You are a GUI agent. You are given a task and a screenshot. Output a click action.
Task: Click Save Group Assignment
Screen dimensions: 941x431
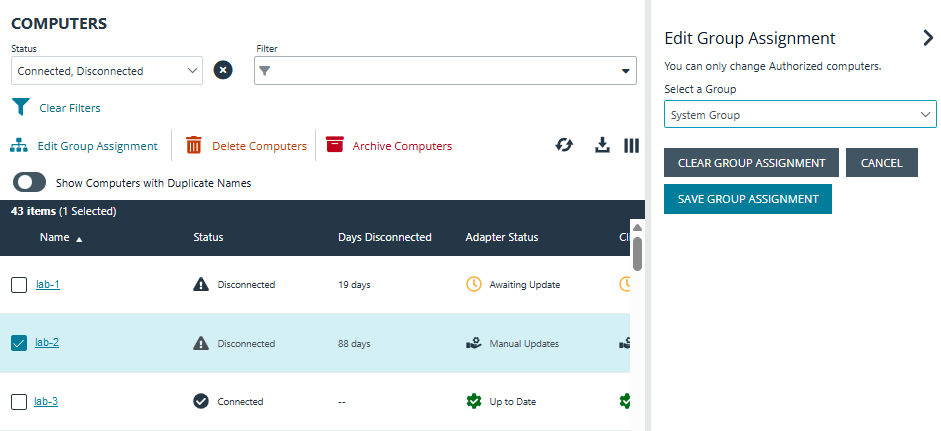[748, 199]
